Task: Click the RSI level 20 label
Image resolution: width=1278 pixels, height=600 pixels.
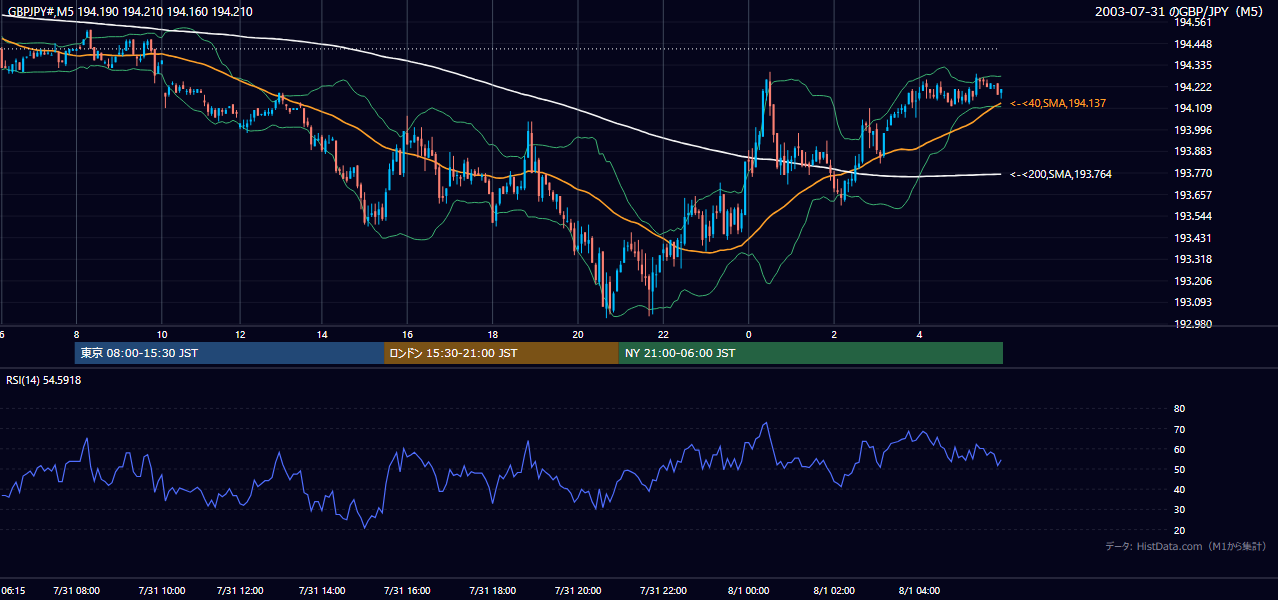Action: pos(1179,530)
